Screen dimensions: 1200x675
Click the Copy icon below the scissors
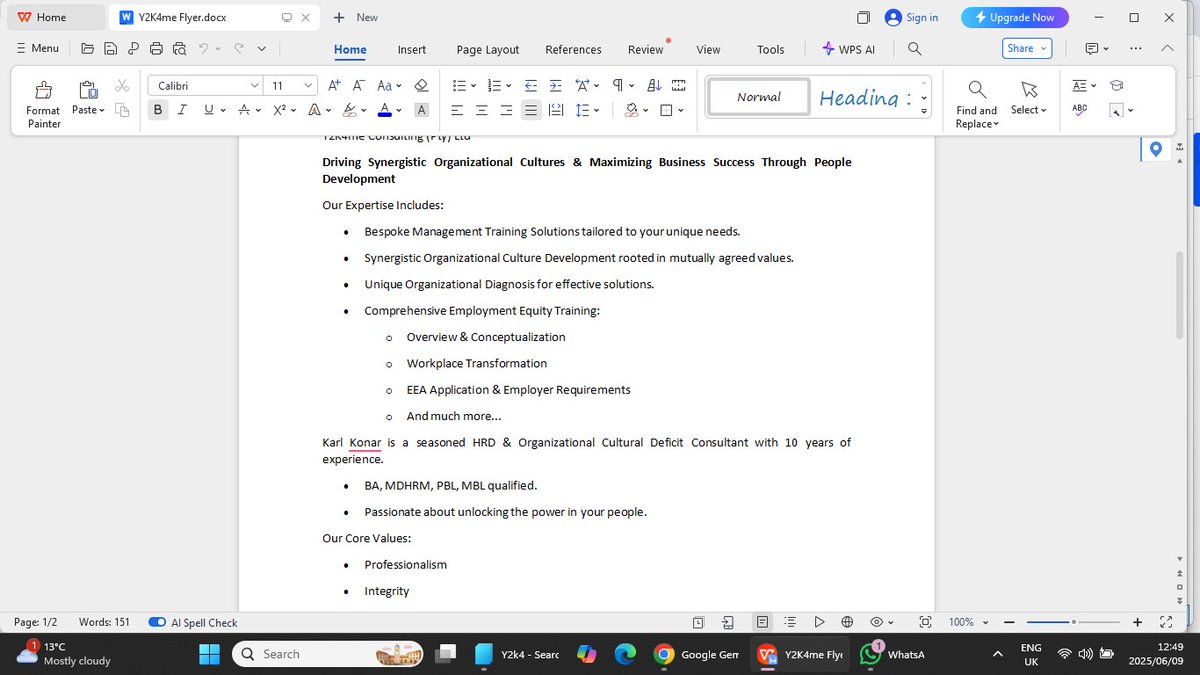(x=122, y=110)
